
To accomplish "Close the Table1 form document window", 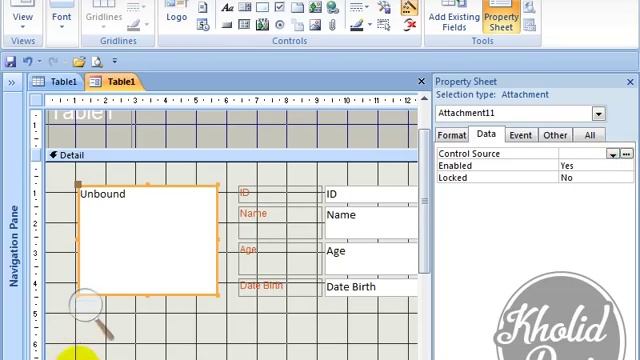I will click(422, 81).
